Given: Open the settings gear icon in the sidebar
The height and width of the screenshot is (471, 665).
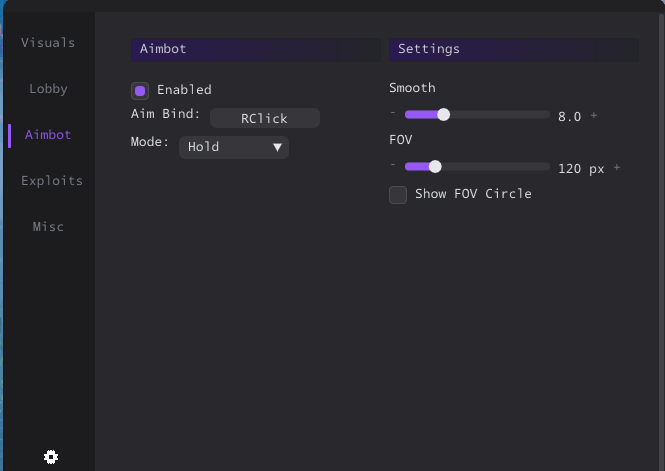Looking at the screenshot, I should click(x=51, y=457).
